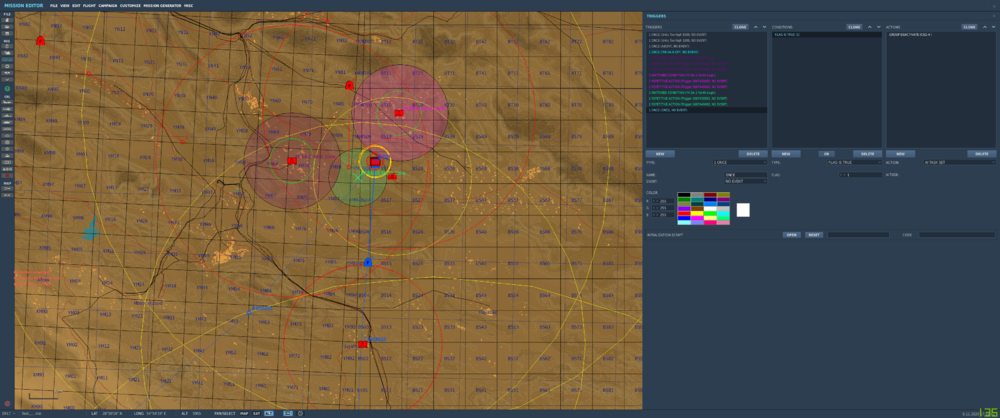Move action down with Actions down arrow
Image resolution: width=1000 pixels, height=418 pixels.
point(992,27)
